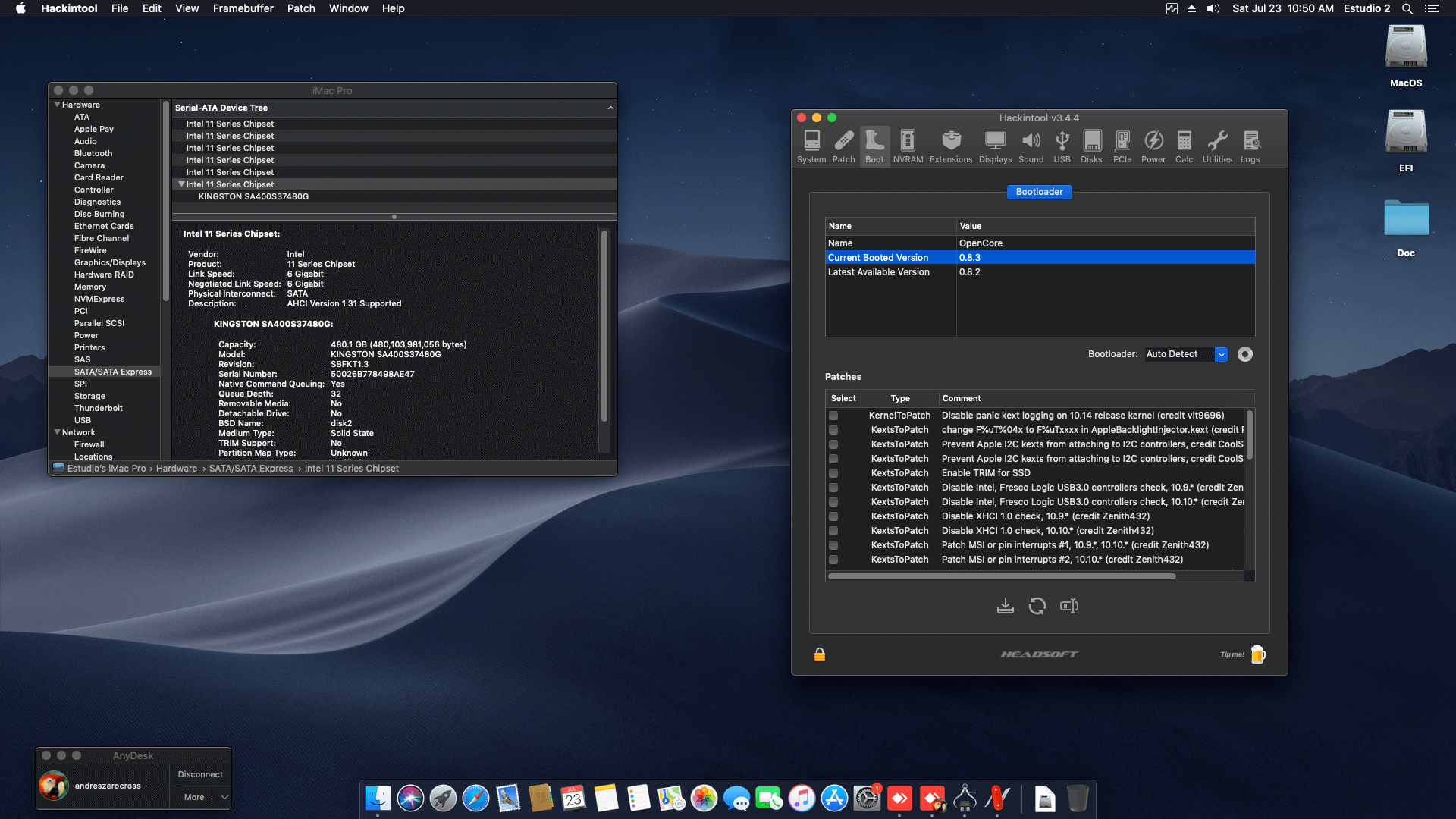Open the Bootloader Auto Detect dropdown

tap(1186, 354)
